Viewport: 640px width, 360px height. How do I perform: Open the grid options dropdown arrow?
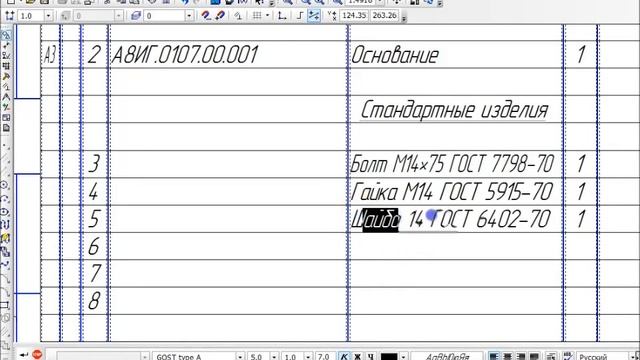point(267,16)
